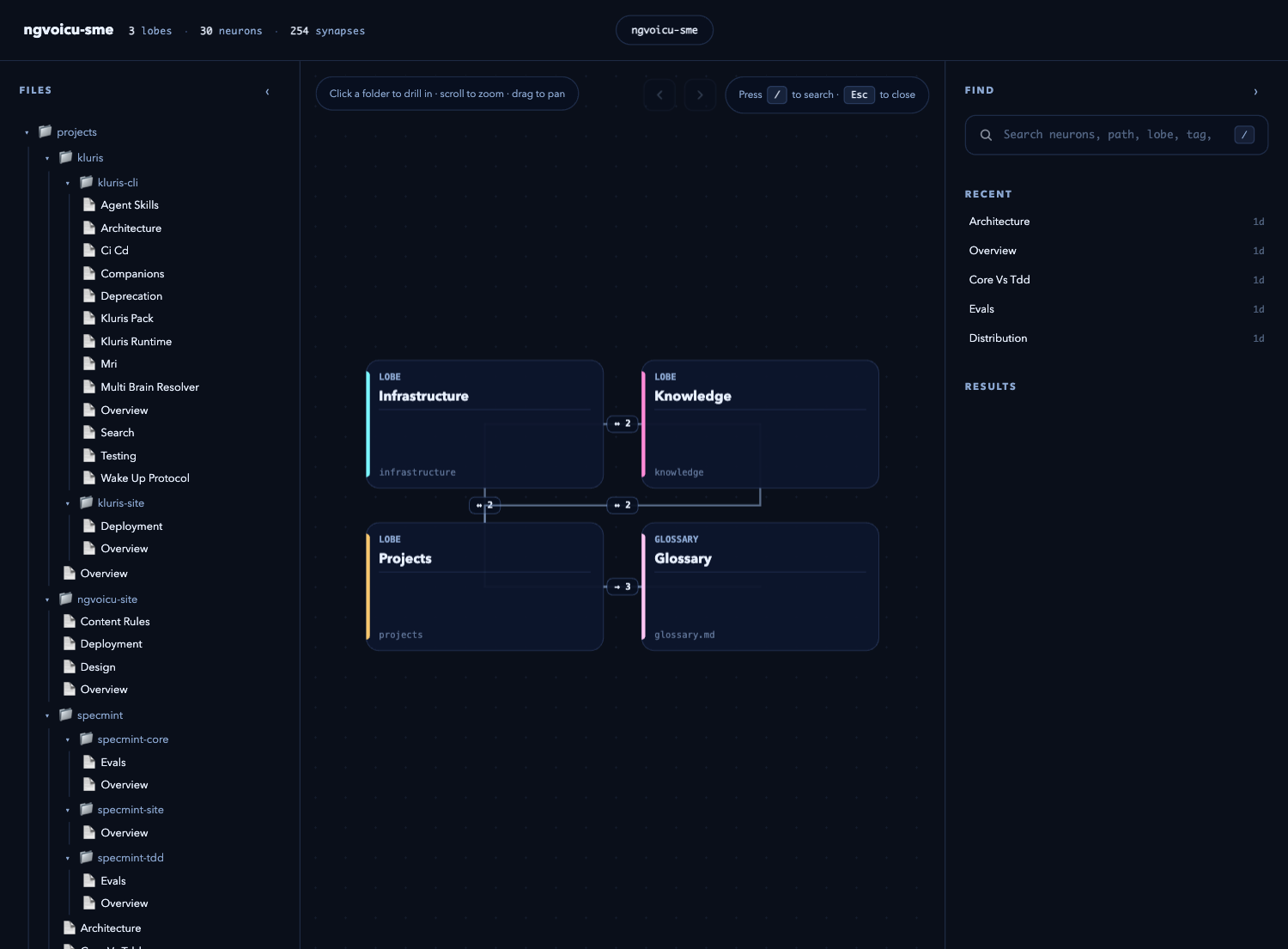Collapse the ngvoicu-site folder arrow

47,599
